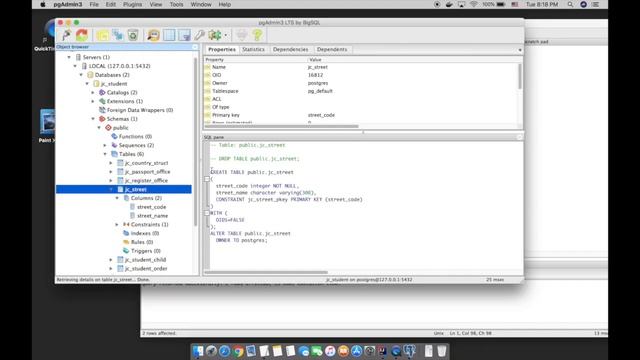Click the Primary key property row

[361, 115]
